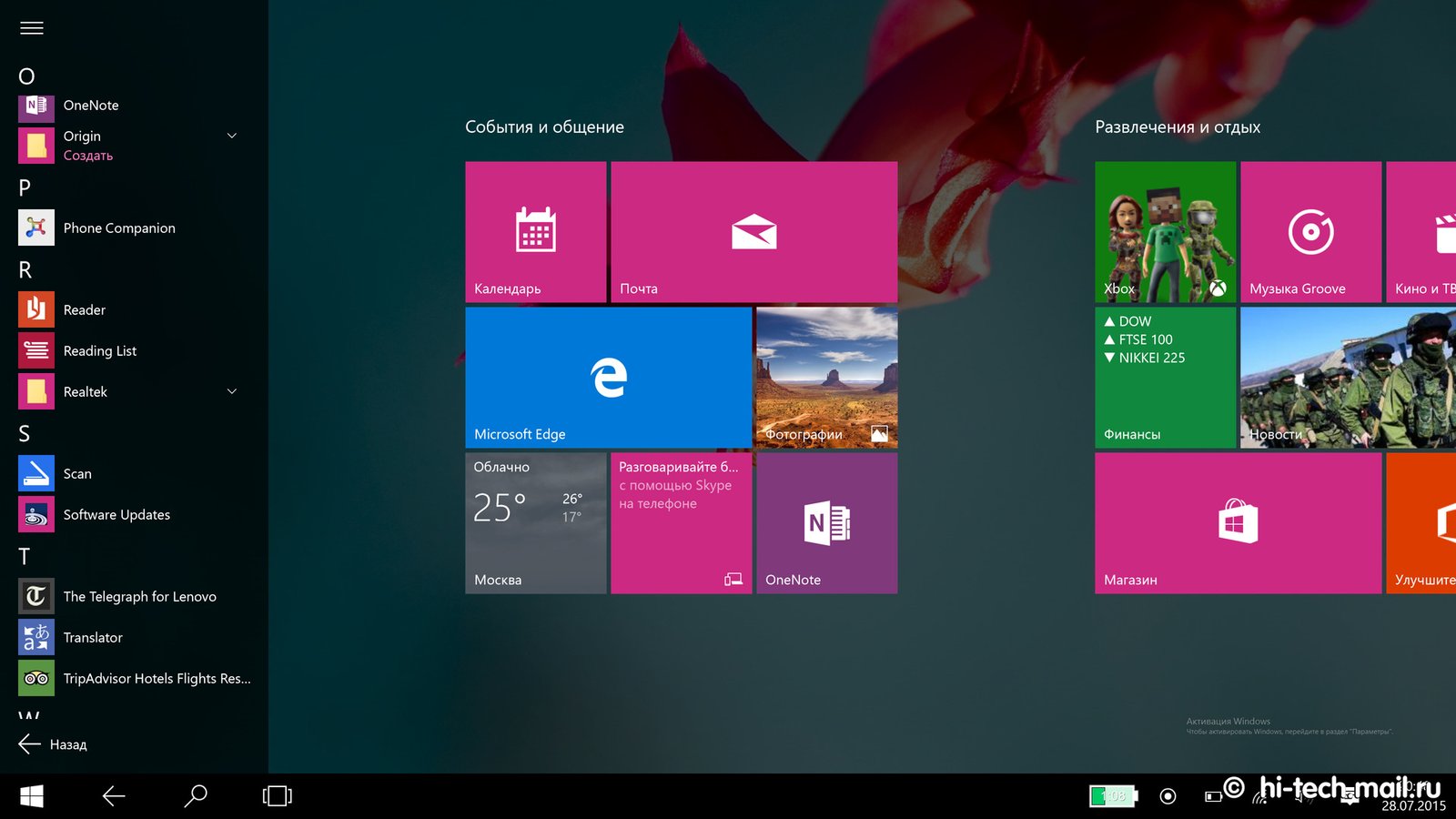Open the taskbar search magnifier
Viewport: 1456px width, 819px height.
[x=196, y=796]
